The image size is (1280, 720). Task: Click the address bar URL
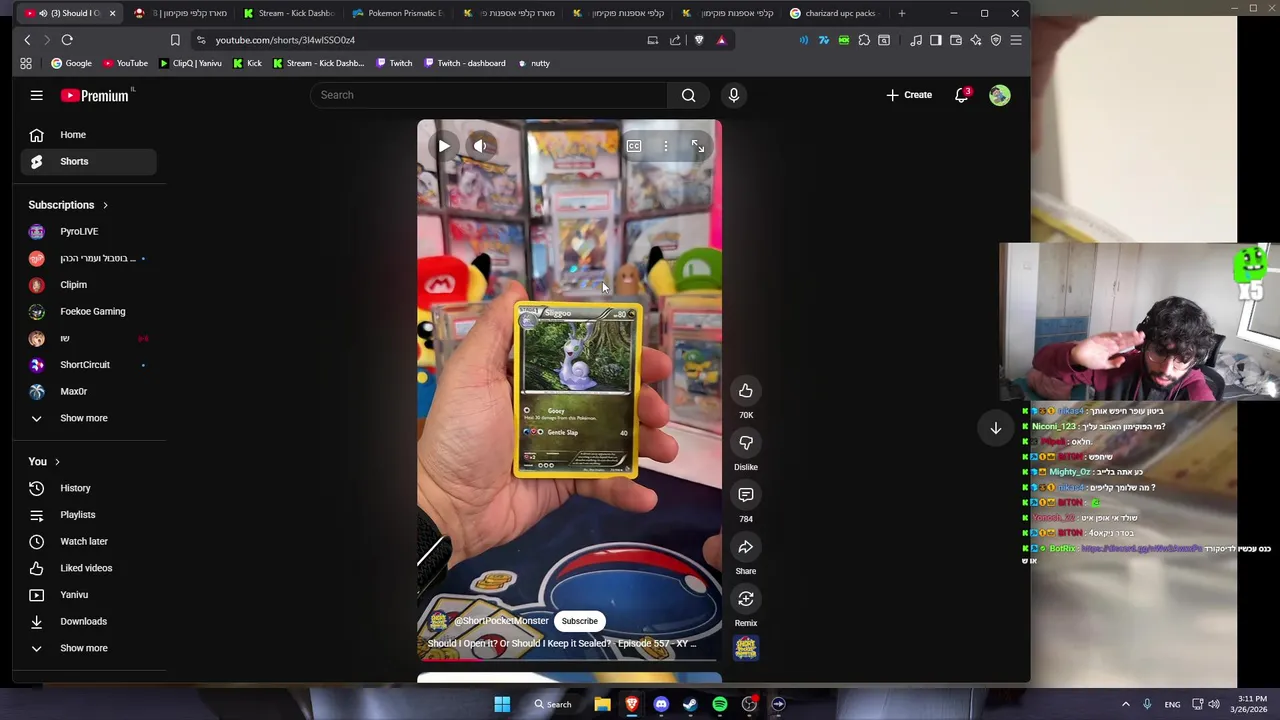tap(285, 40)
